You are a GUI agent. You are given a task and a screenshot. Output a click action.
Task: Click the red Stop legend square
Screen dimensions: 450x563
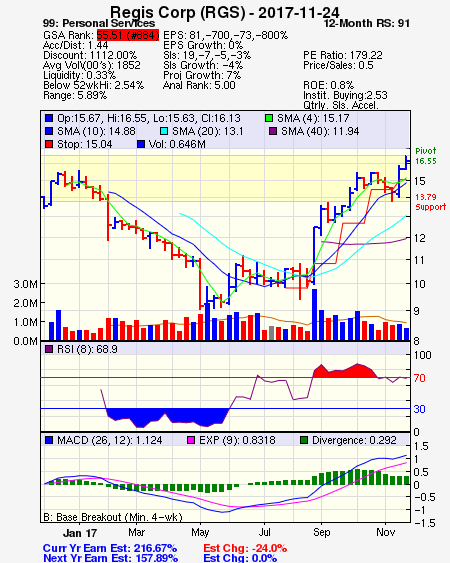pyautogui.click(x=49, y=144)
